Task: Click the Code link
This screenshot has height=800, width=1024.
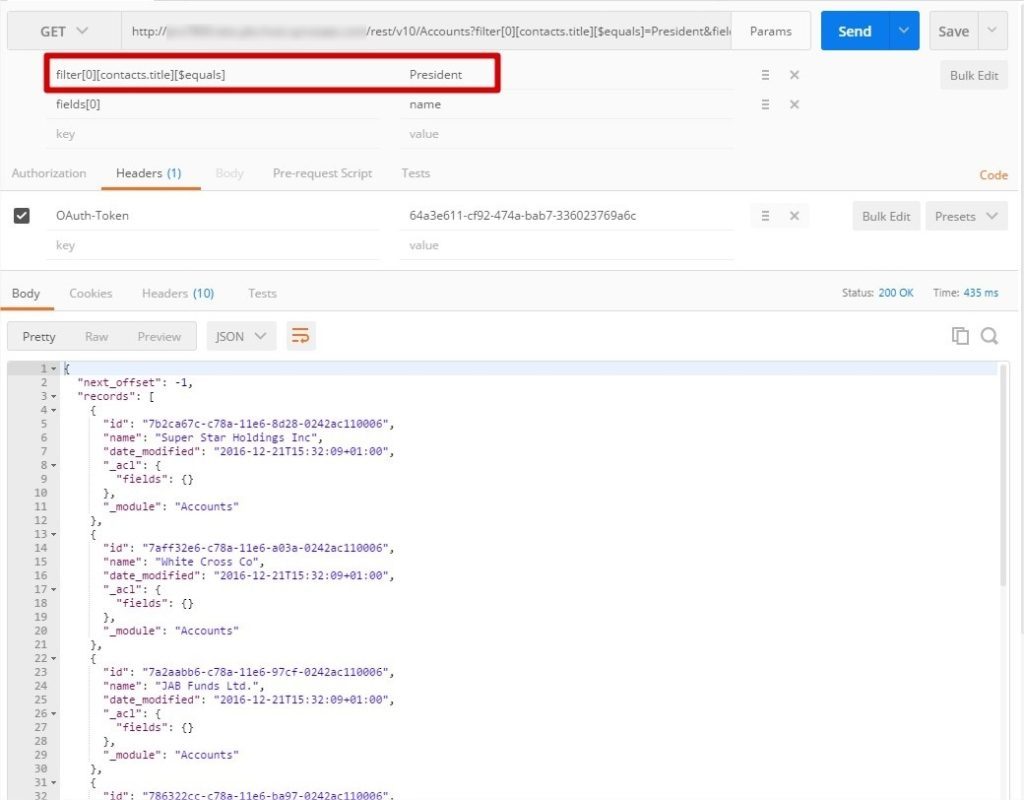Action: [x=992, y=175]
